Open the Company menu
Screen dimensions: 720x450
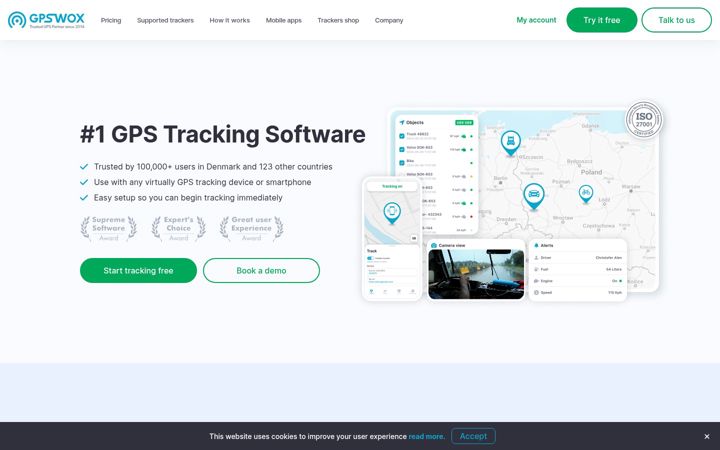(x=389, y=20)
